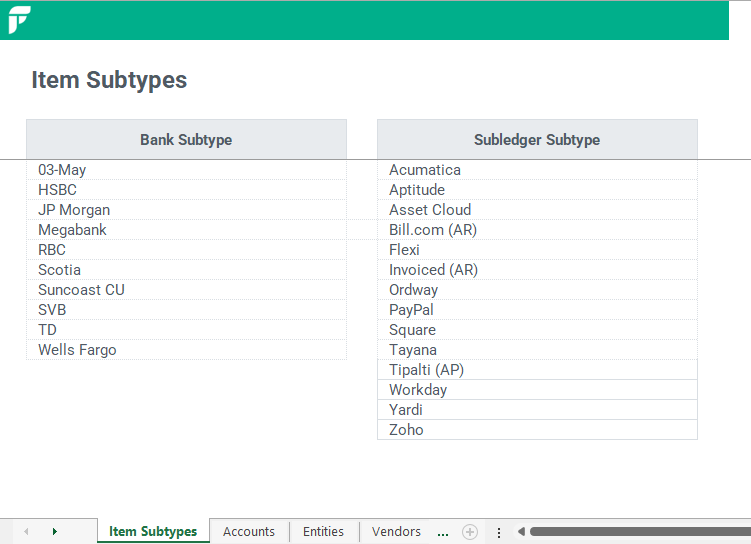Select the Acumatica cell

(x=537, y=170)
